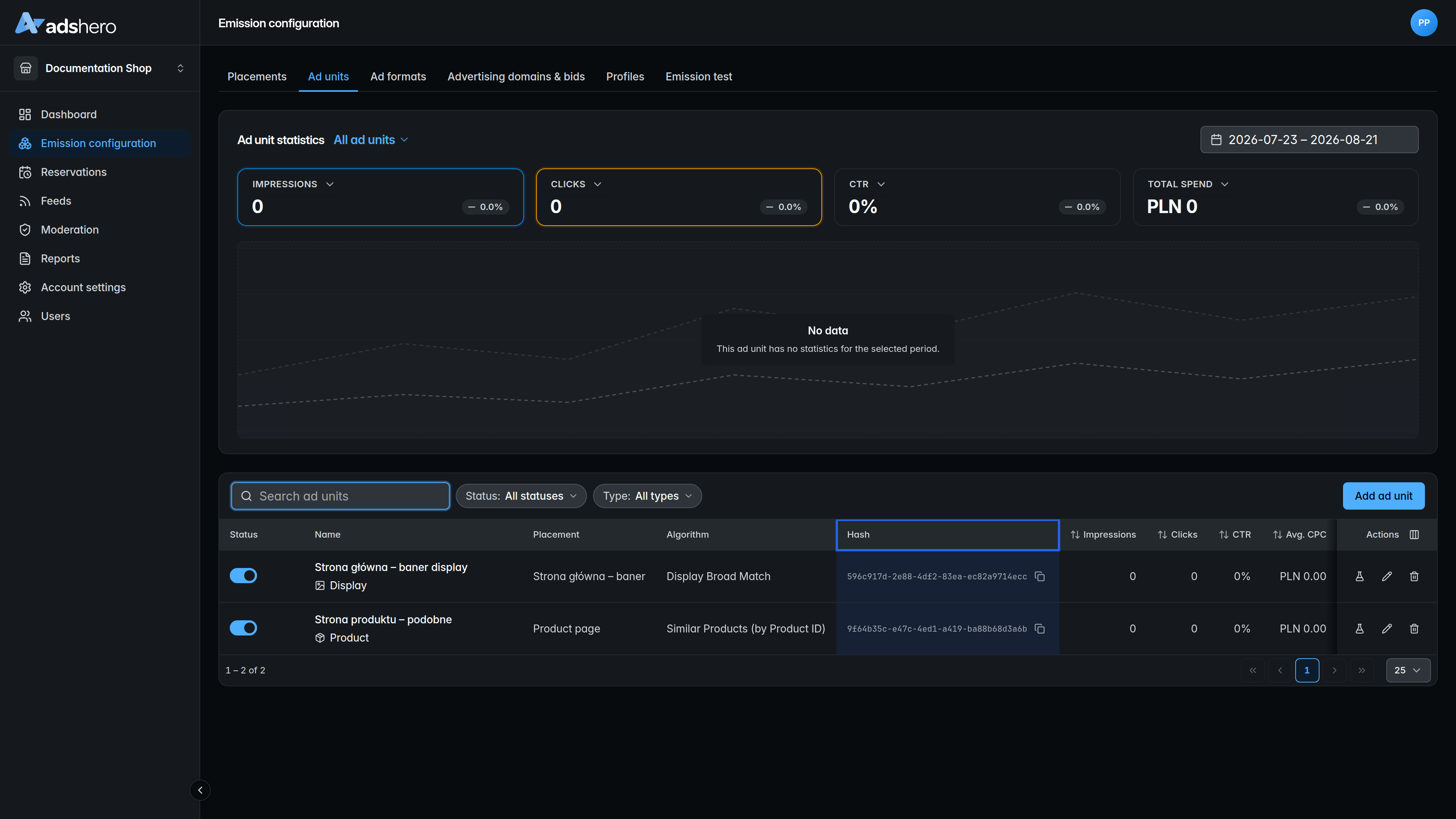Test emission for Strona produktu podobne

tap(1359, 629)
